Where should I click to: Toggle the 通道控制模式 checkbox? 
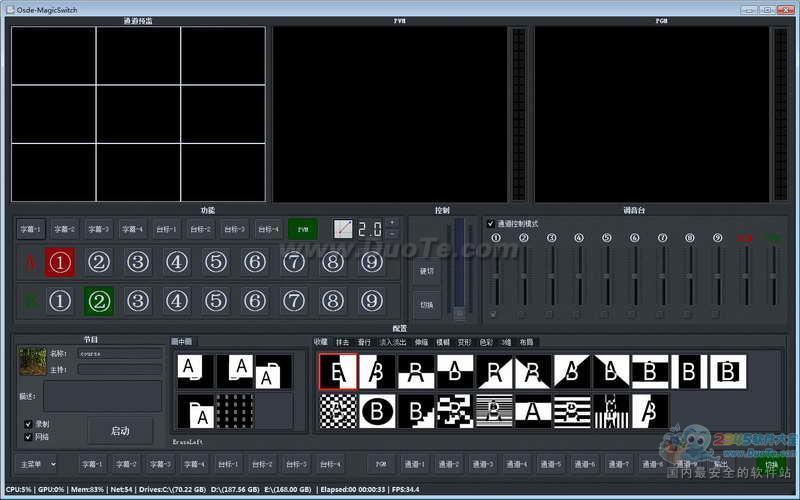(x=491, y=223)
